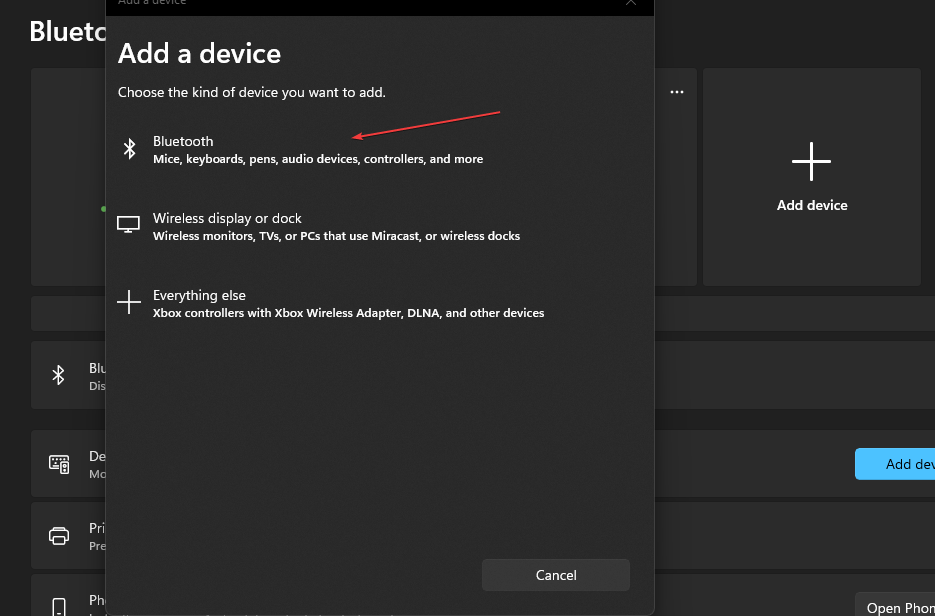This screenshot has height=616, width=935.
Task: Click the keyboard and mouse Devices icon
Action: click(x=59, y=464)
